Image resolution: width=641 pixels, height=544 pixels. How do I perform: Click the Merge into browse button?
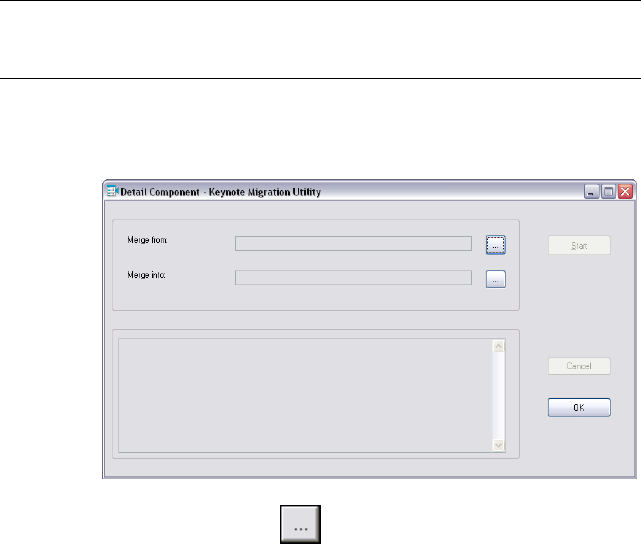[495, 279]
